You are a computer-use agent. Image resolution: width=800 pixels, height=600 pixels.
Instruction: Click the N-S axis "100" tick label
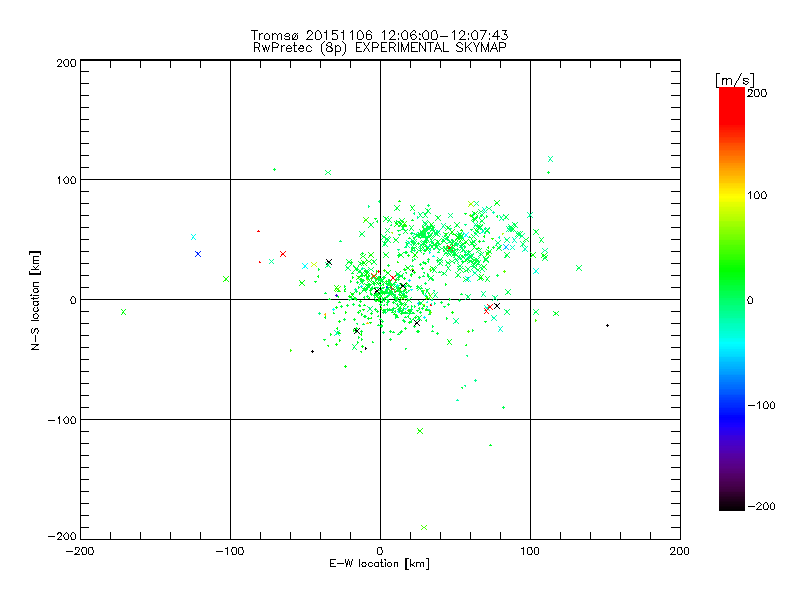point(66,180)
